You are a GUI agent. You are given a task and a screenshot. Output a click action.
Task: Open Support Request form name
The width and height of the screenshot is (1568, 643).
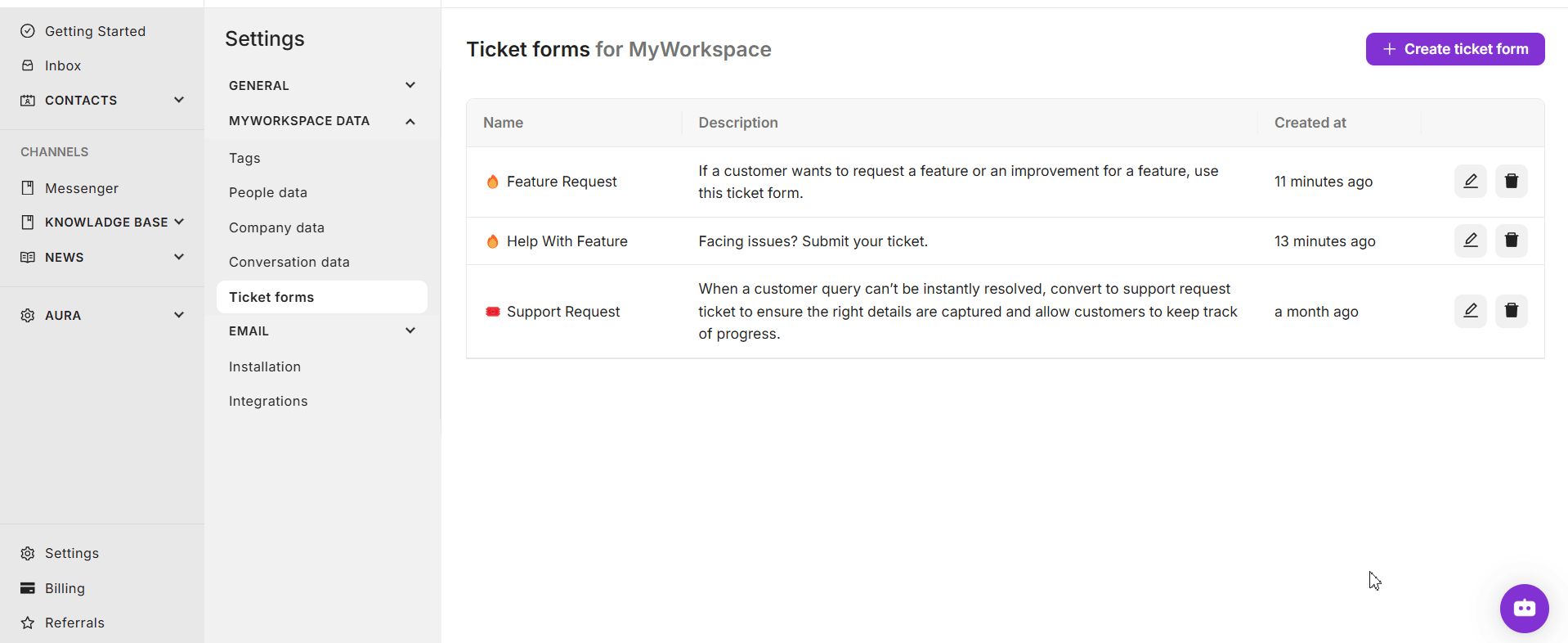tap(563, 312)
